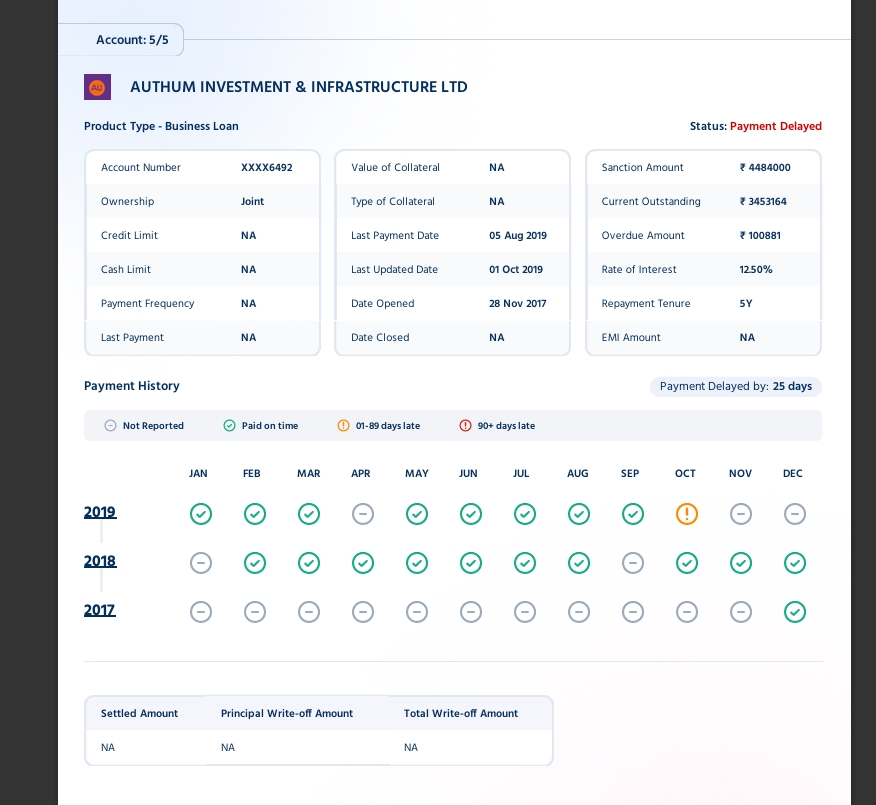The image size is (876, 805).
Task: Click the orange late-payment icon for October 2019
Action: (686, 514)
